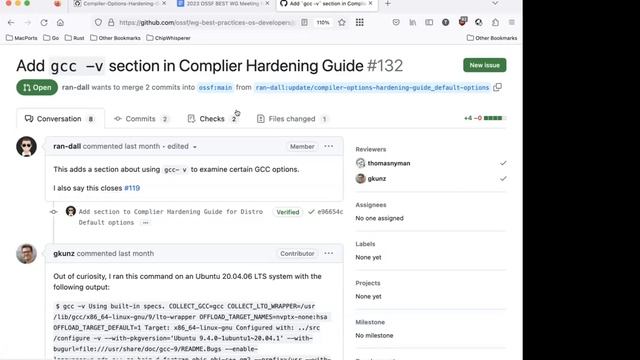This screenshot has width=640, height=360.
Task: Click the browser address bar URL
Action: click(x=206, y=22)
